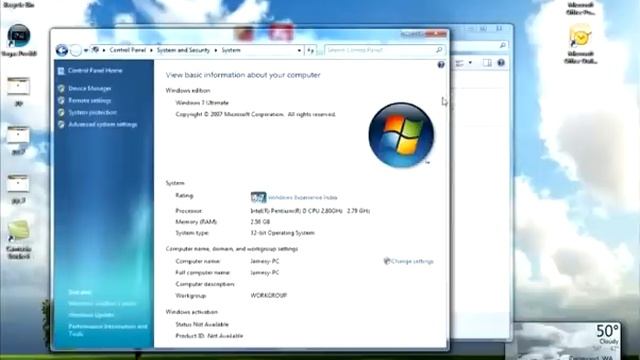Image resolution: width=640 pixels, height=360 pixels.
Task: Expand arrow after Control Panel breadcrumb
Action: [151, 50]
